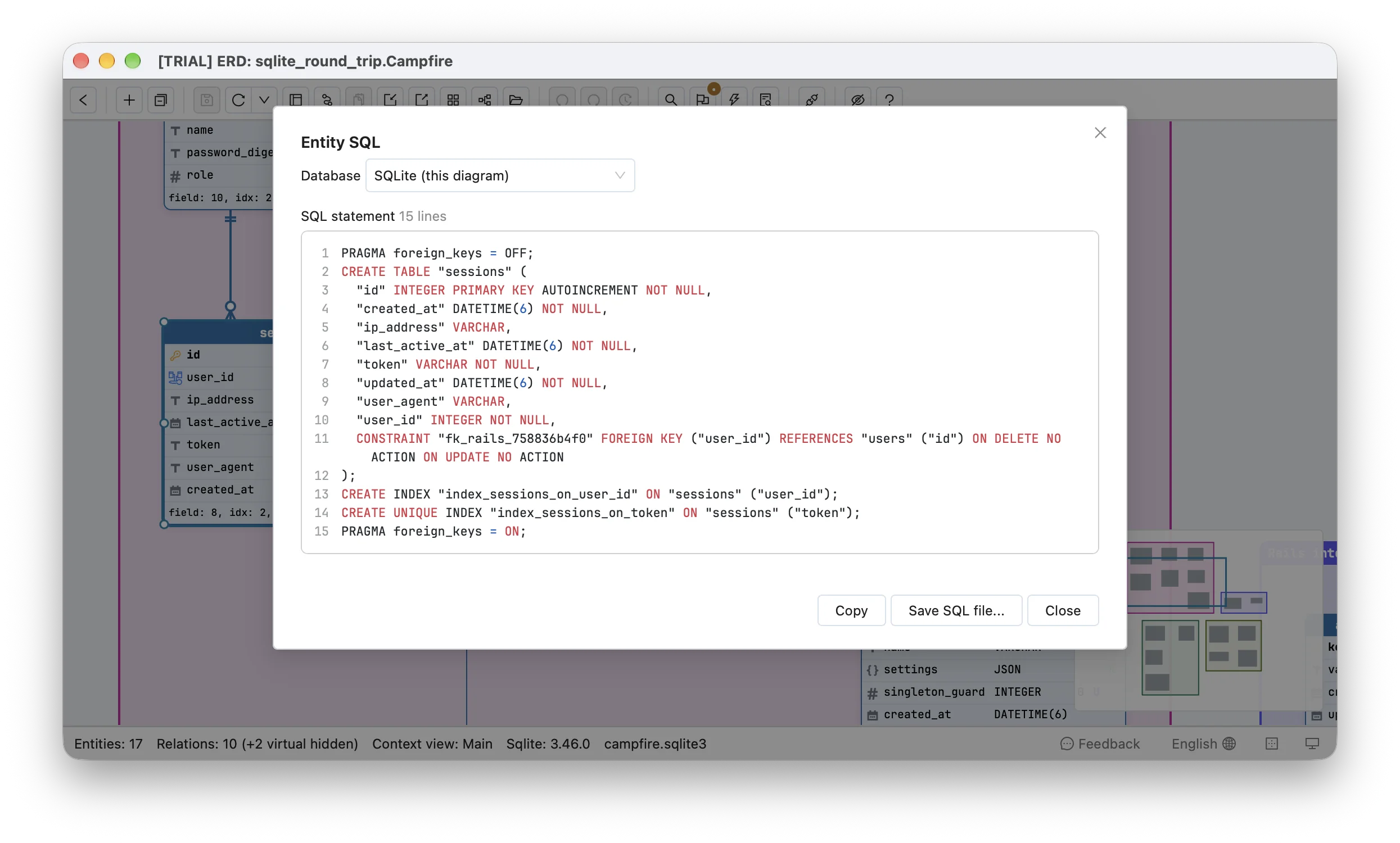The image size is (1400, 843).
Task: Click the monitor icon in status bar
Action: pos(1312,744)
